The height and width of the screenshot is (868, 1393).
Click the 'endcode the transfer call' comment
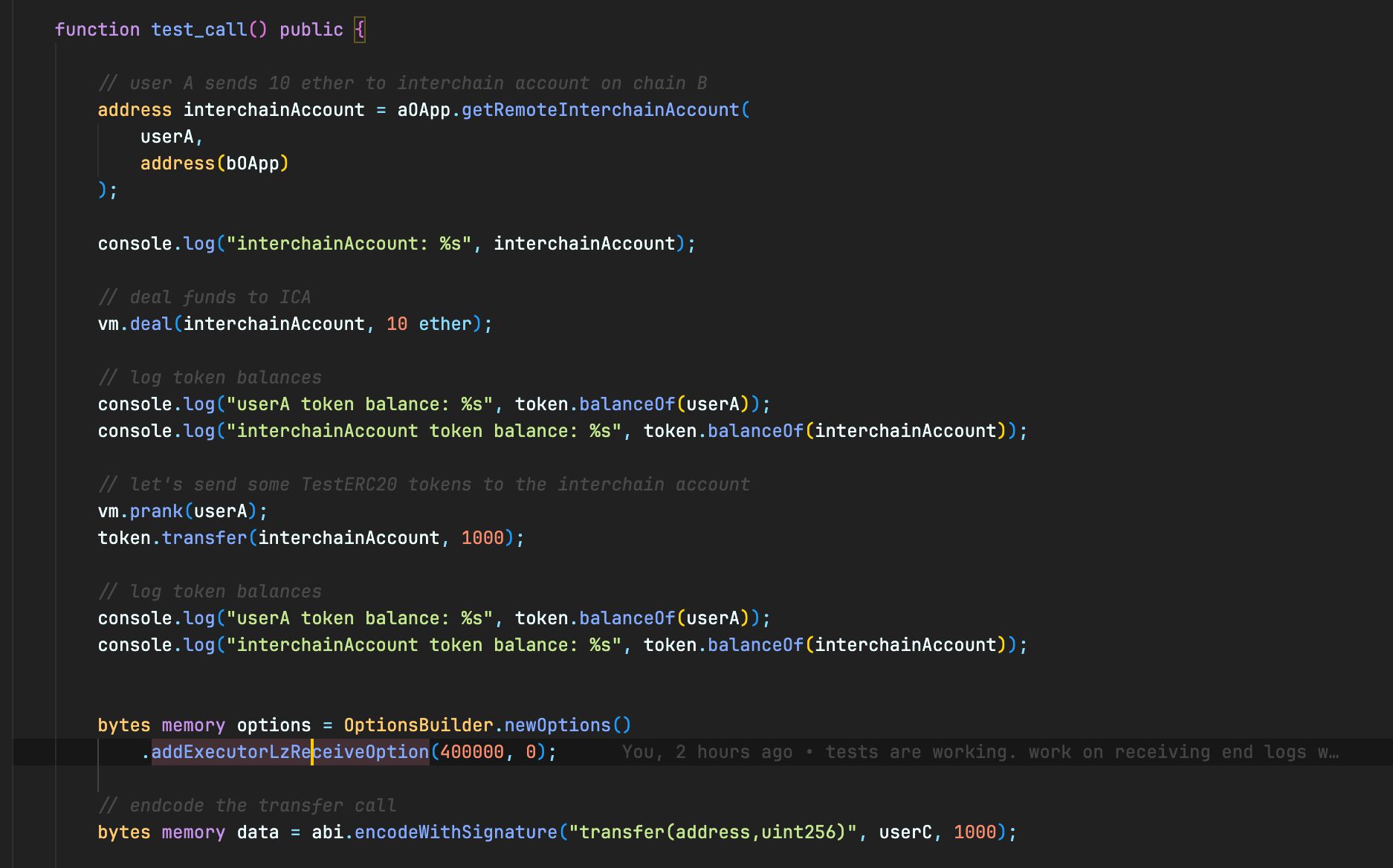(247, 806)
